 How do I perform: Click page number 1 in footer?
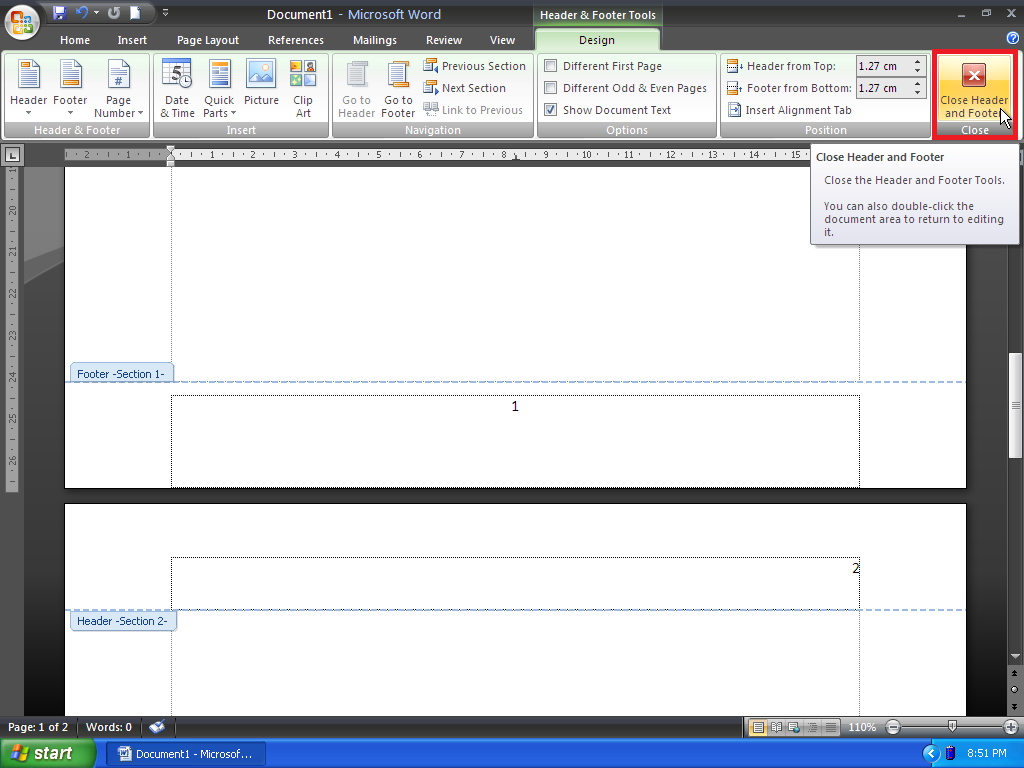pyautogui.click(x=515, y=407)
